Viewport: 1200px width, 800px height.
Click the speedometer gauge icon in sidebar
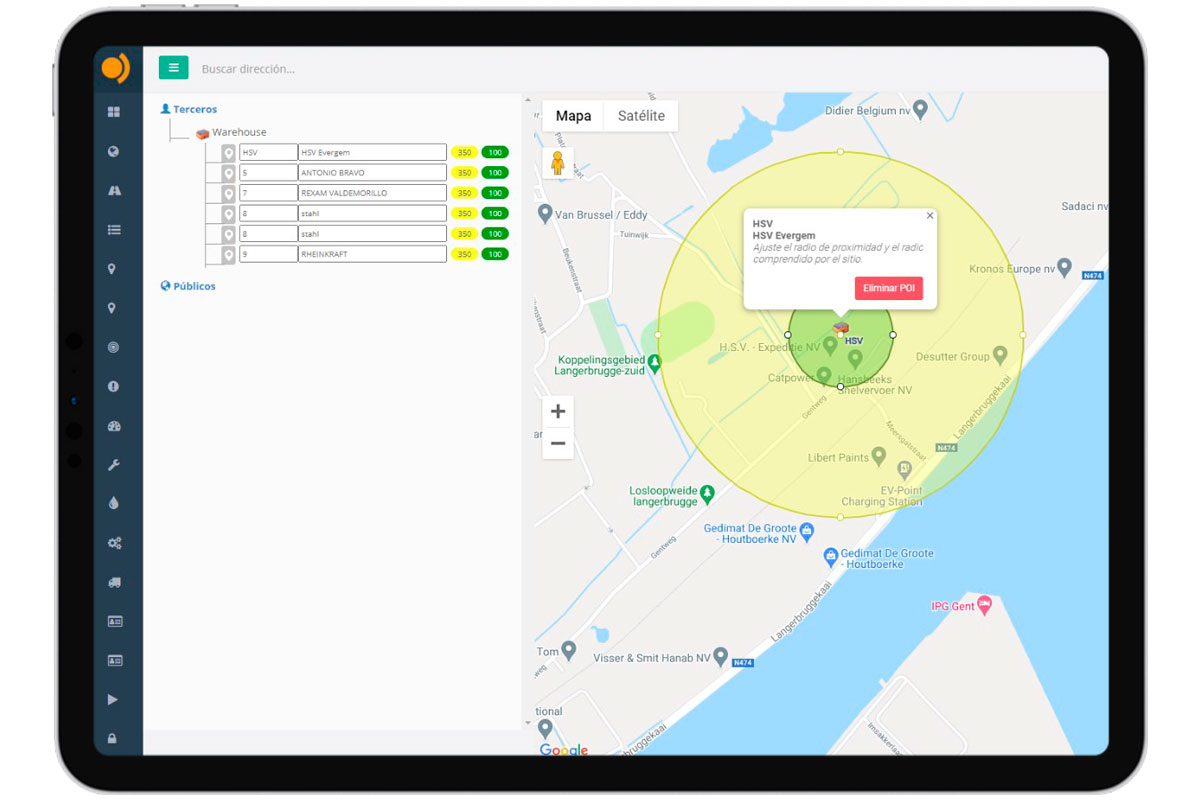114,426
